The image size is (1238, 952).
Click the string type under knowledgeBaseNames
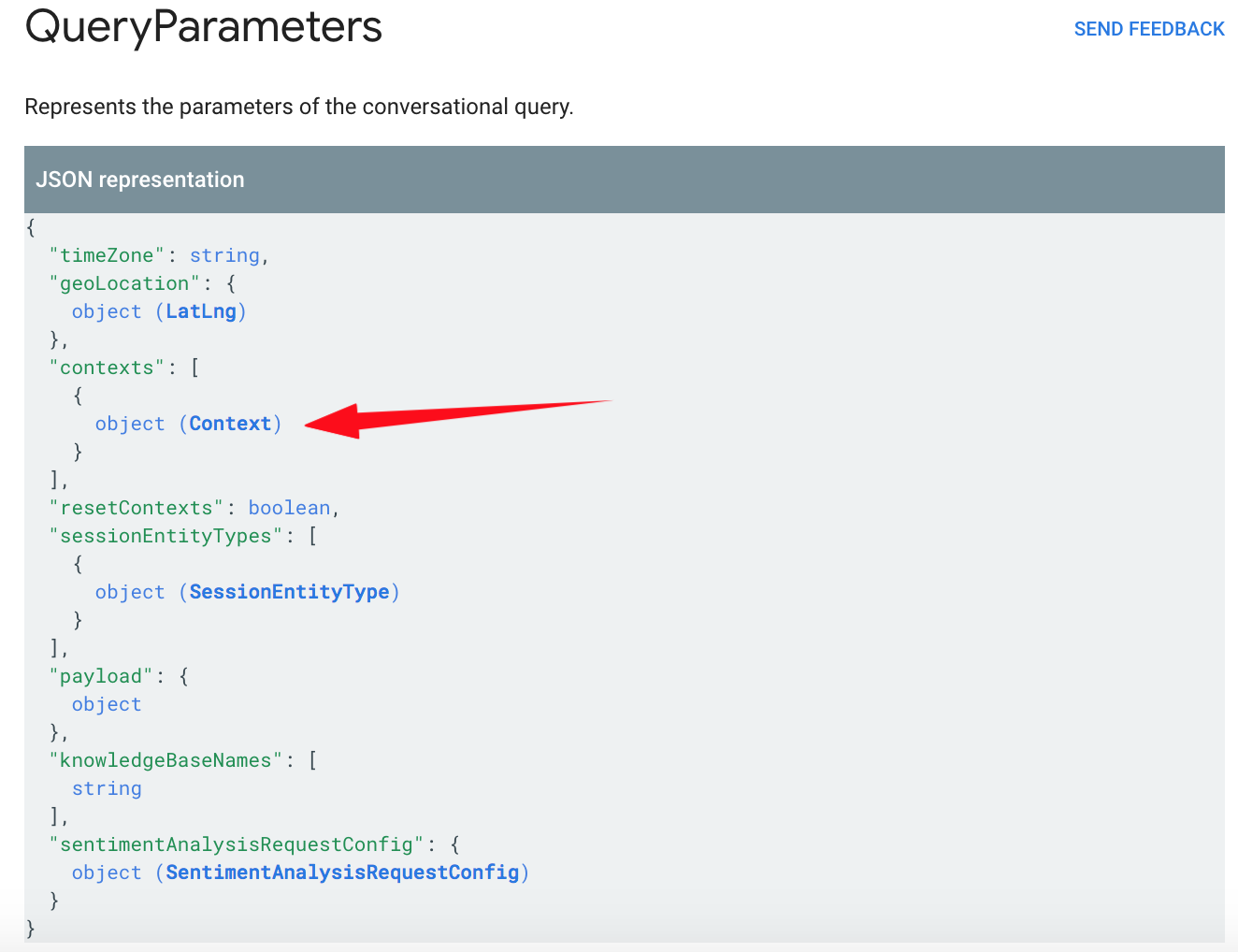pyautogui.click(x=107, y=788)
